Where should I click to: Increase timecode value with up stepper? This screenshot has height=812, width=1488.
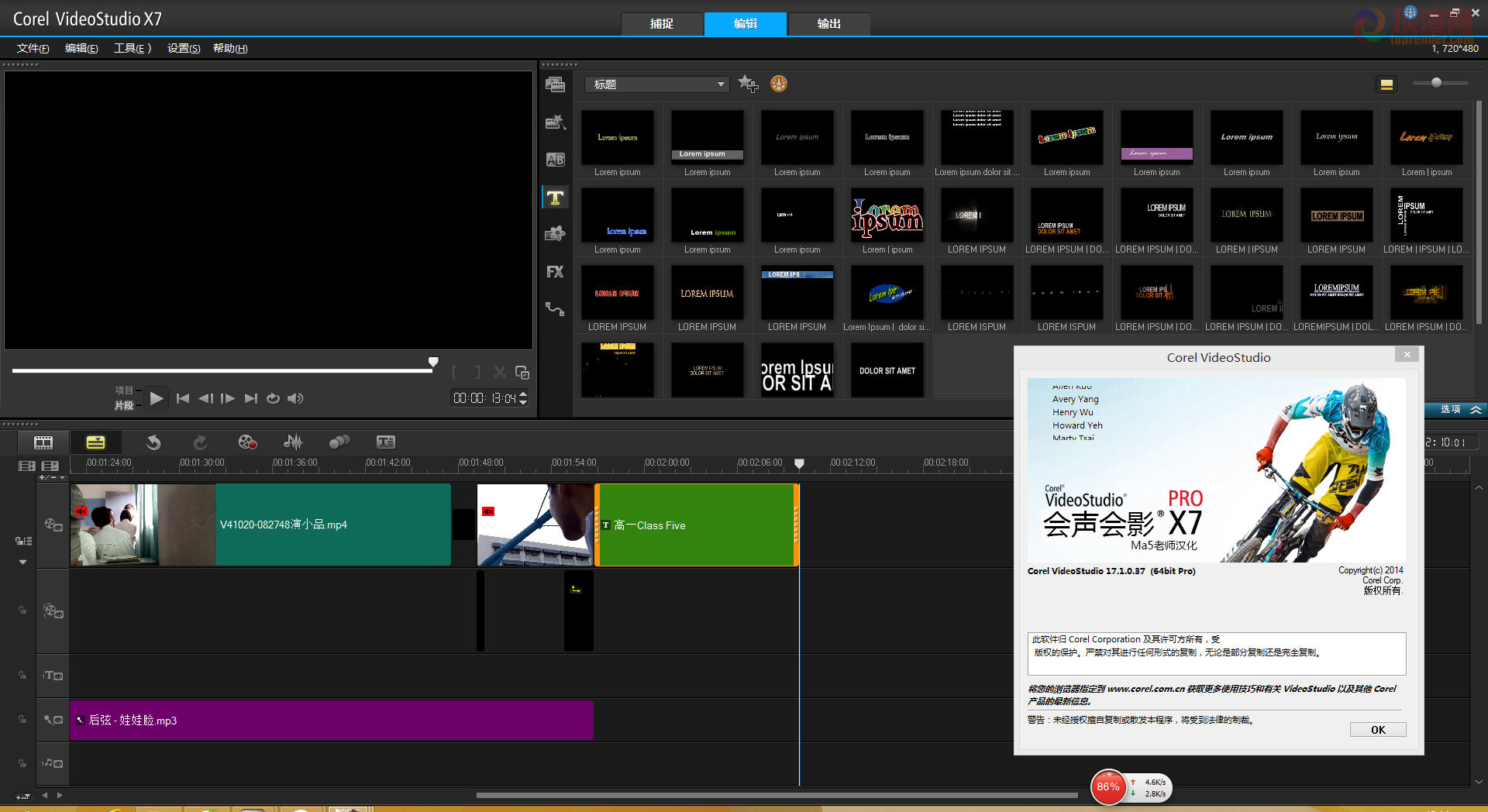[523, 394]
